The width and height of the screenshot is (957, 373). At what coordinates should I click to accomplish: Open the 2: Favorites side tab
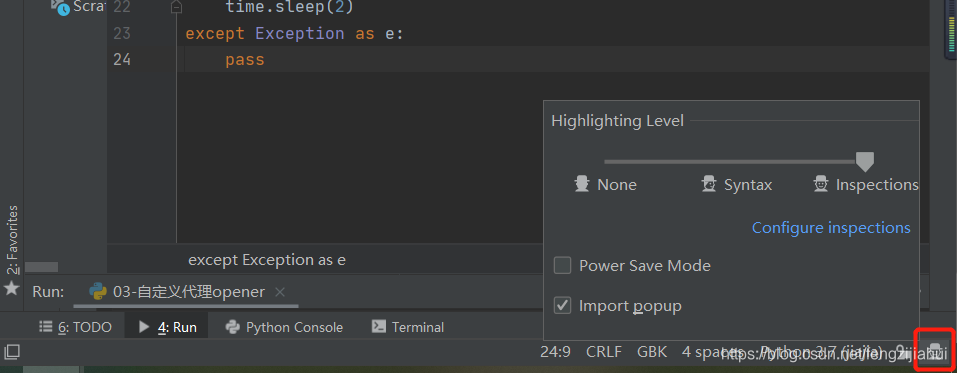pos(12,240)
